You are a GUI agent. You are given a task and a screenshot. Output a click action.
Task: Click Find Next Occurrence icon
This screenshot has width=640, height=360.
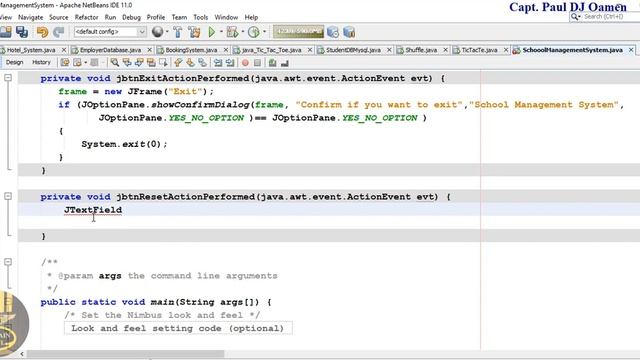[x=139, y=63]
